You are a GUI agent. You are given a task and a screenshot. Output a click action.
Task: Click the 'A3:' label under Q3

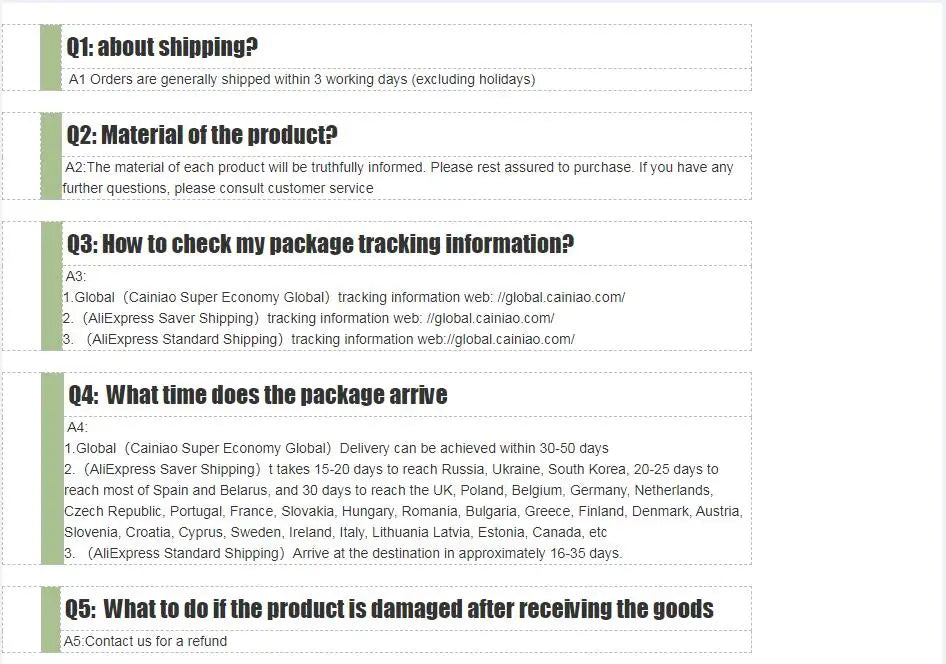[75, 276]
